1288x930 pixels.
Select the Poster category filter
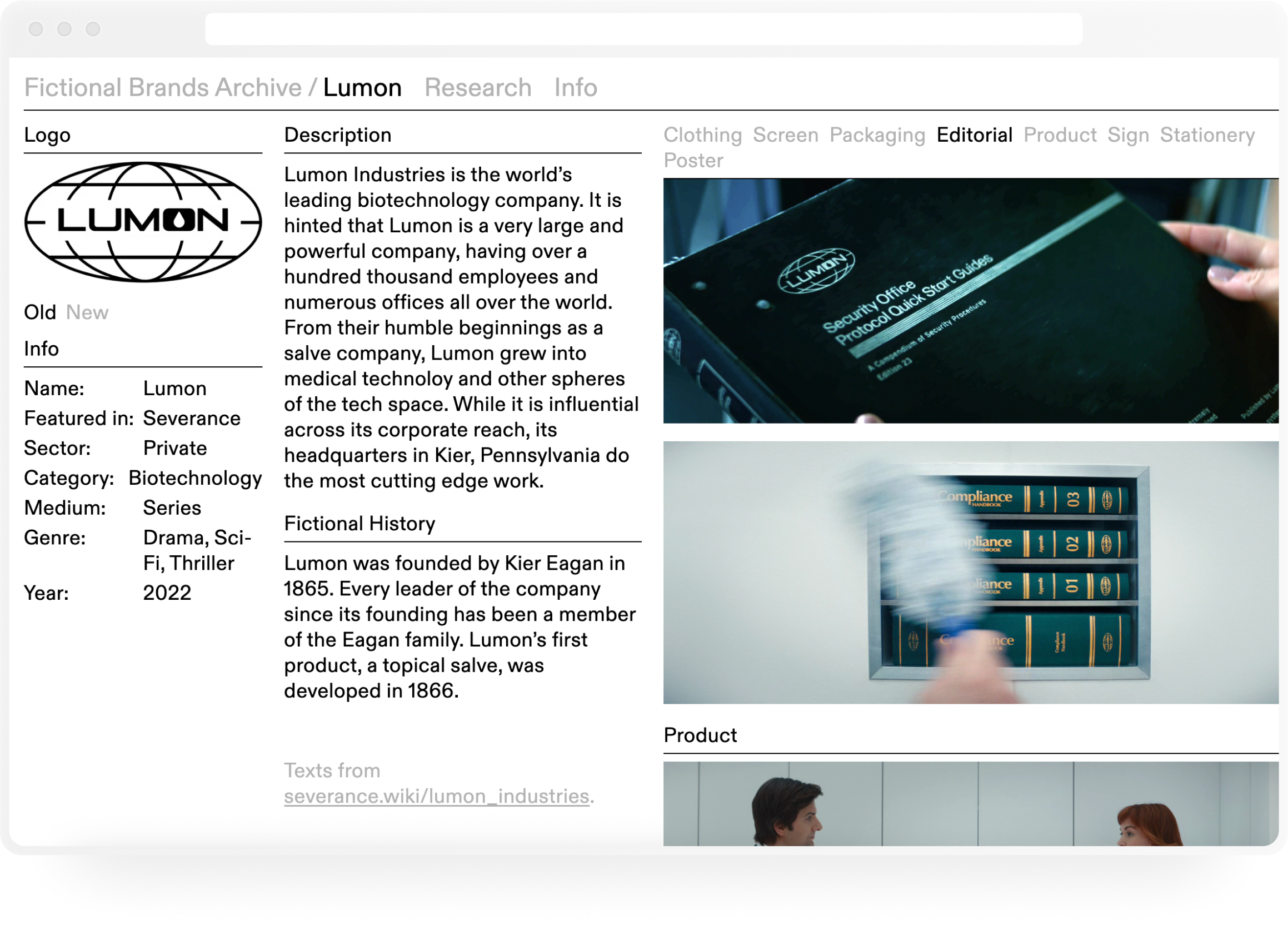693,160
